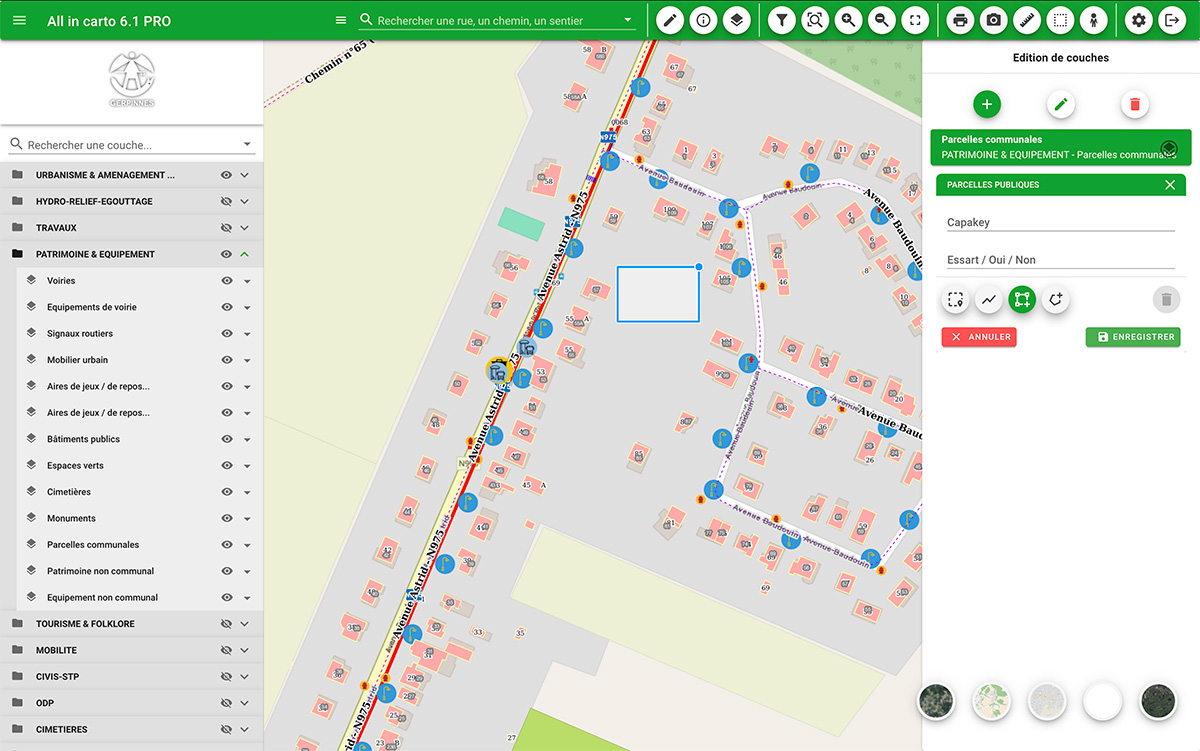Viewport: 1200px width, 751px height.
Task: Select the ruler measurement tool
Action: click(x=1027, y=20)
